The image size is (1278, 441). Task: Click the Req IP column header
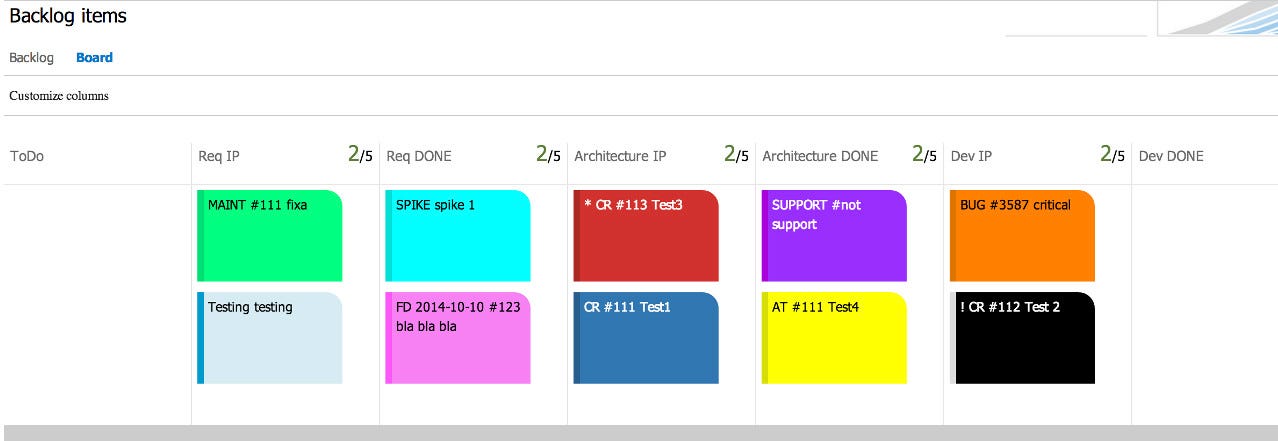coord(219,156)
